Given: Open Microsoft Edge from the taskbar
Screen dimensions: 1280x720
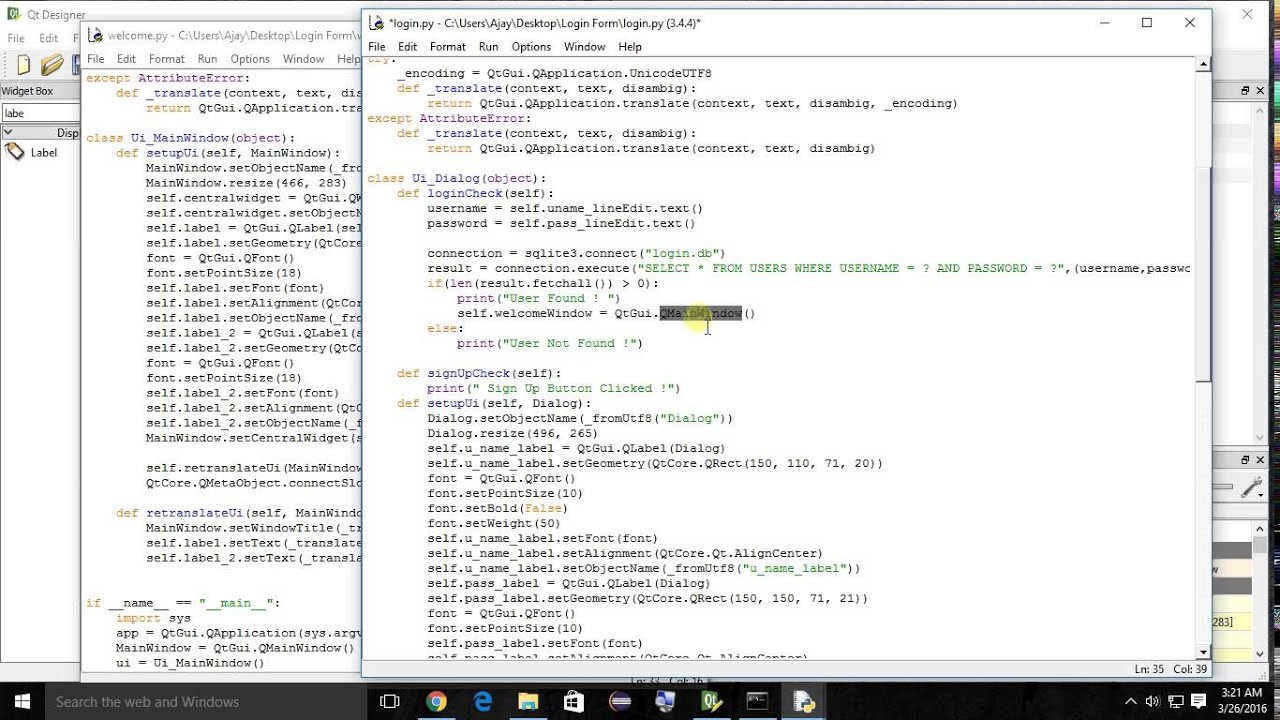Looking at the screenshot, I should [x=482, y=701].
